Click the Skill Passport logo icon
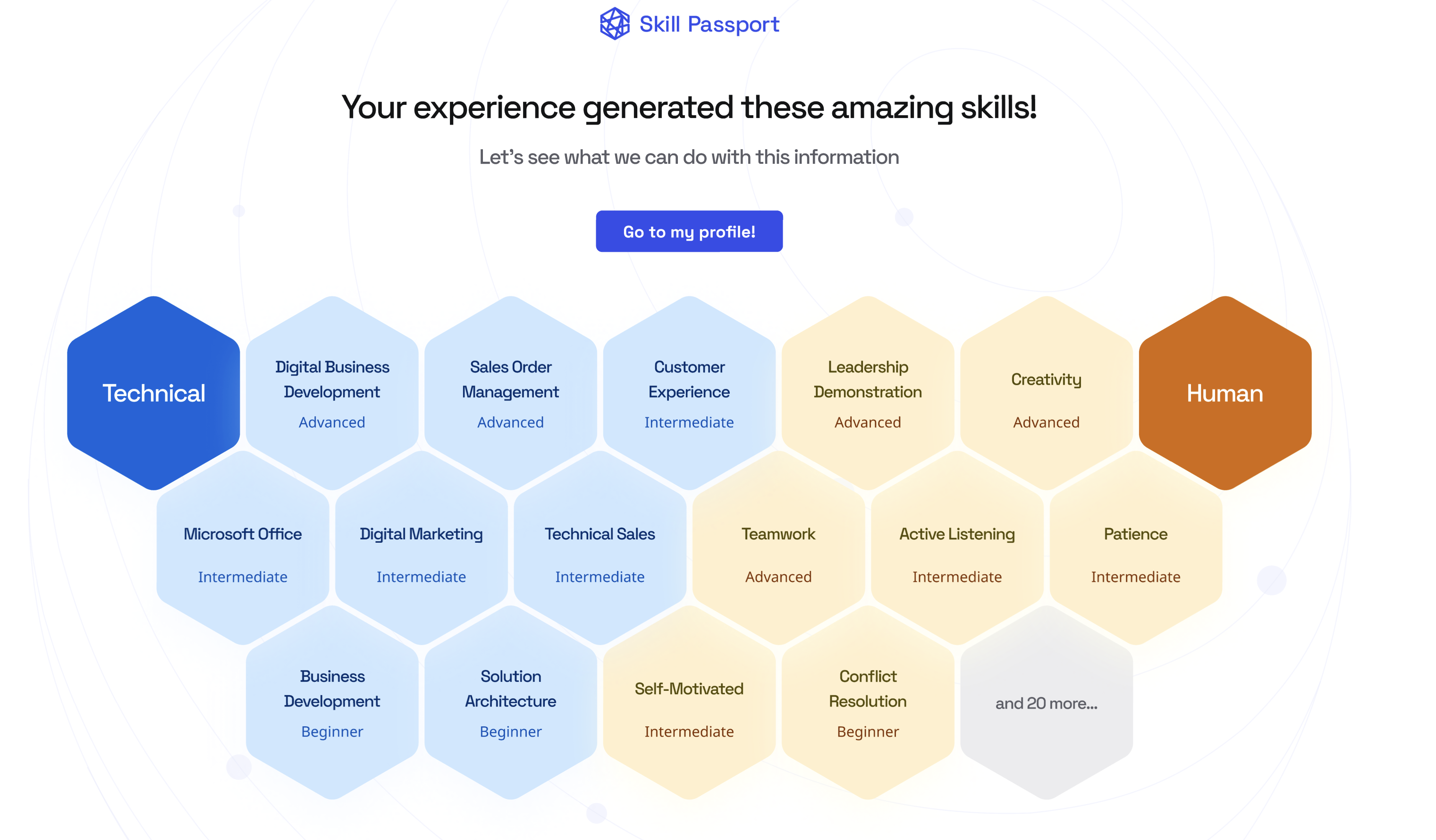1436x840 pixels. (614, 24)
